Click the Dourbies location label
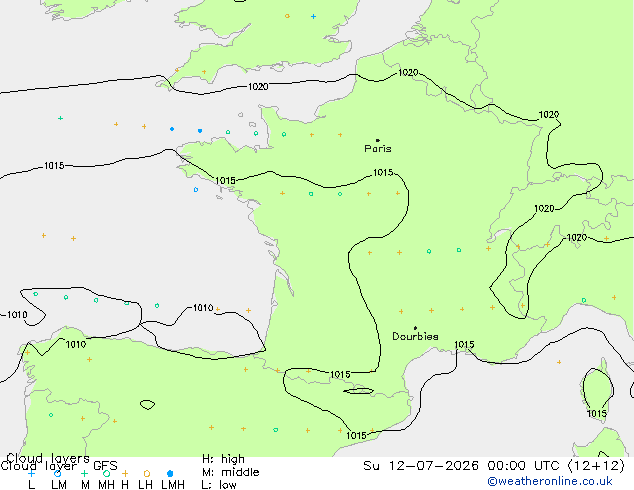Viewport: 634px width, 490px height. coord(415,336)
